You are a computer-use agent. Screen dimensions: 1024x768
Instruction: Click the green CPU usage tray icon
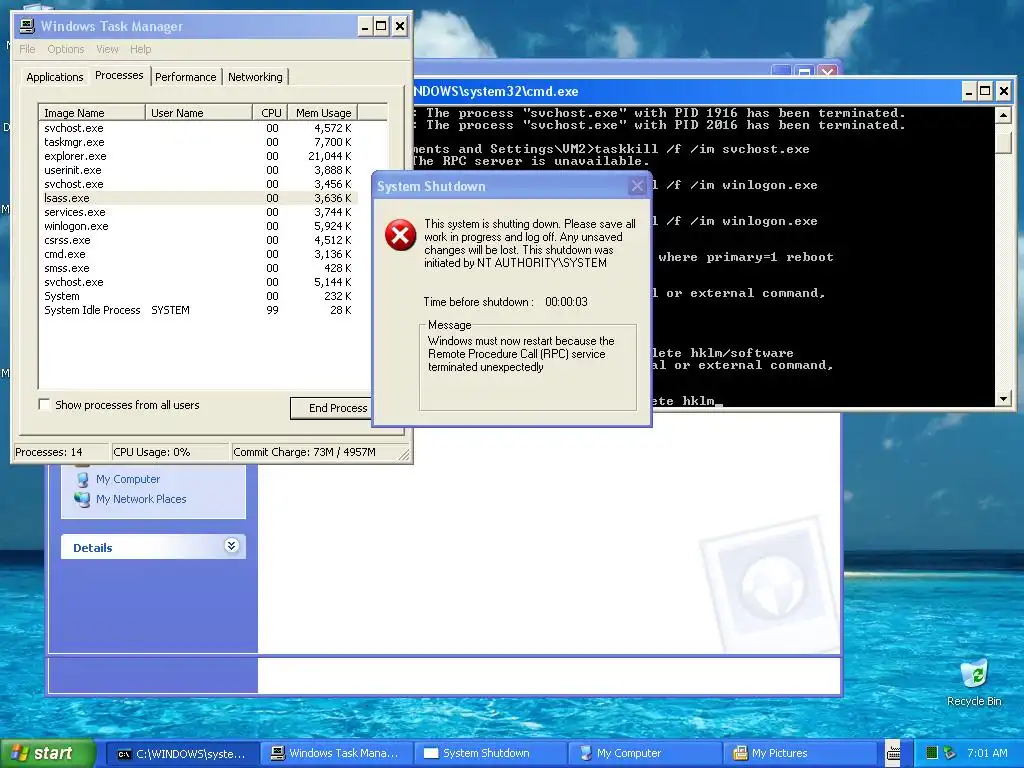(932, 753)
